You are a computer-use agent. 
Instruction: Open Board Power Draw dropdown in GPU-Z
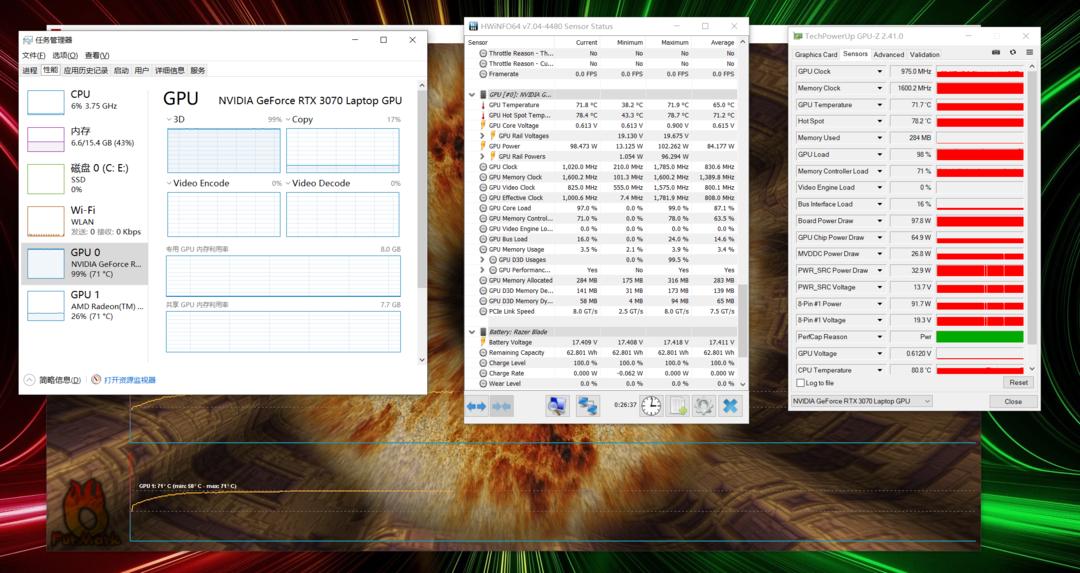(880, 221)
